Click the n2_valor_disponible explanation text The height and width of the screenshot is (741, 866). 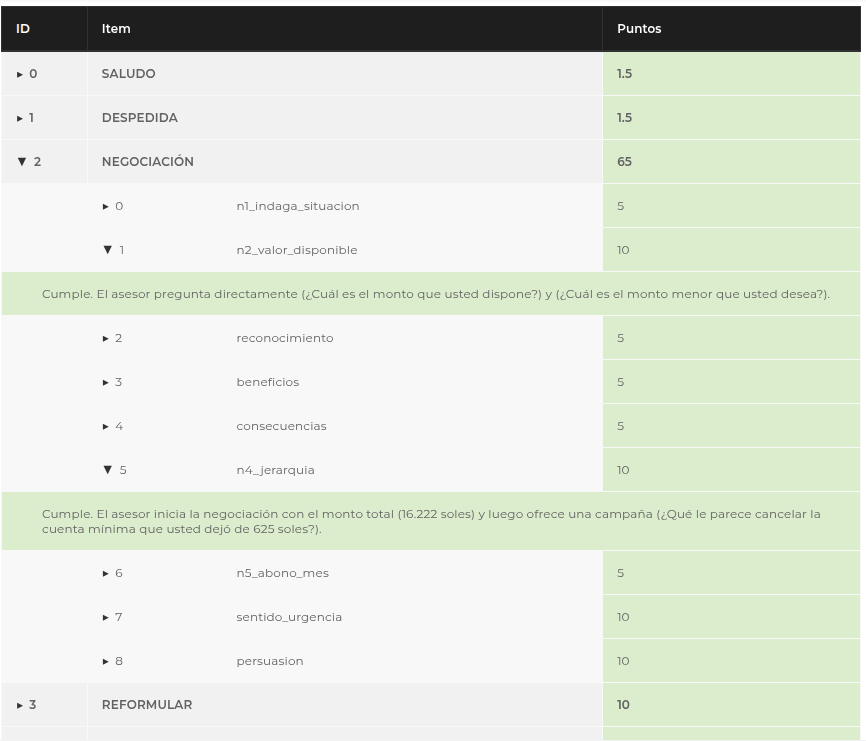pyautogui.click(x=435, y=294)
